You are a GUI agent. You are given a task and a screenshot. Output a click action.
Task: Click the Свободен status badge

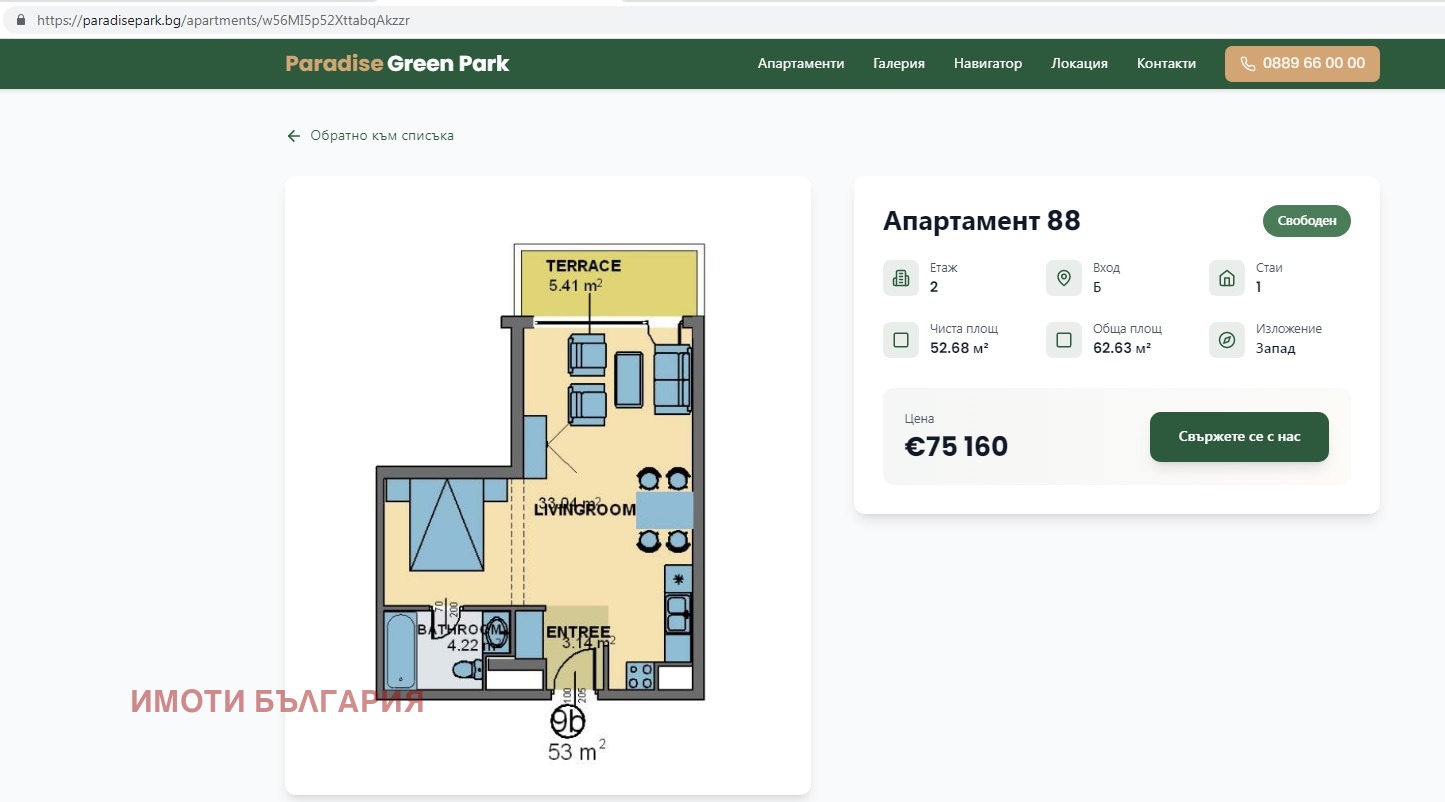pos(1306,221)
